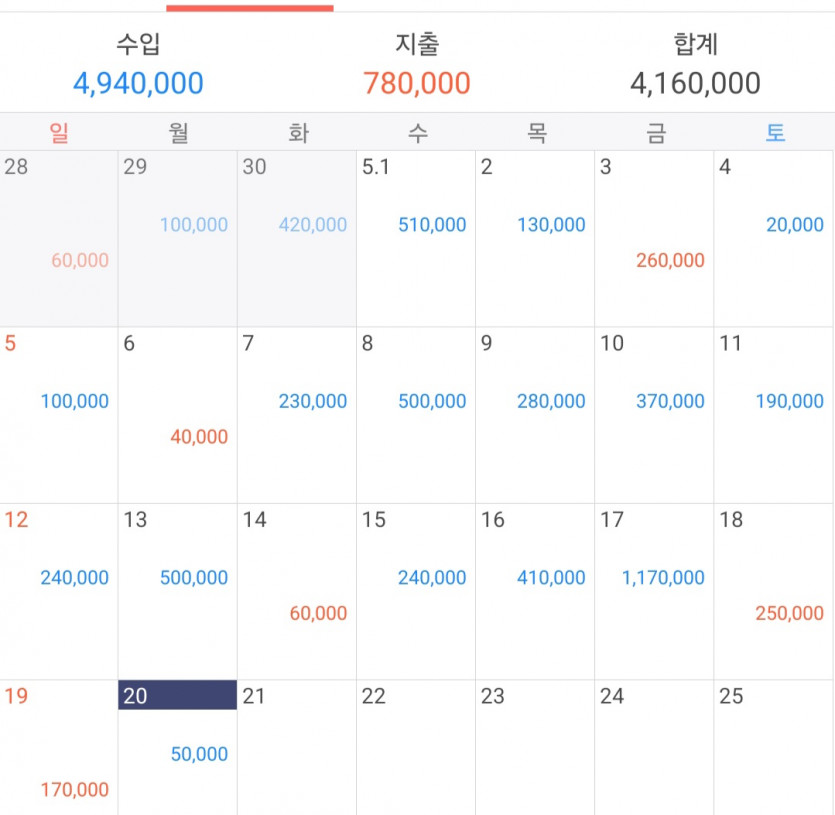Select April 30 showing 420,000

297,239
